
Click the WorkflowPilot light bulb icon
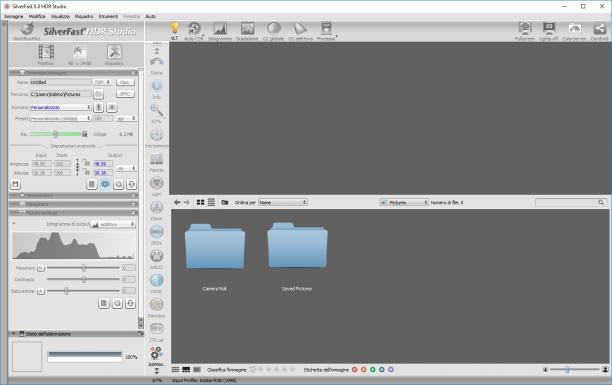174,28
